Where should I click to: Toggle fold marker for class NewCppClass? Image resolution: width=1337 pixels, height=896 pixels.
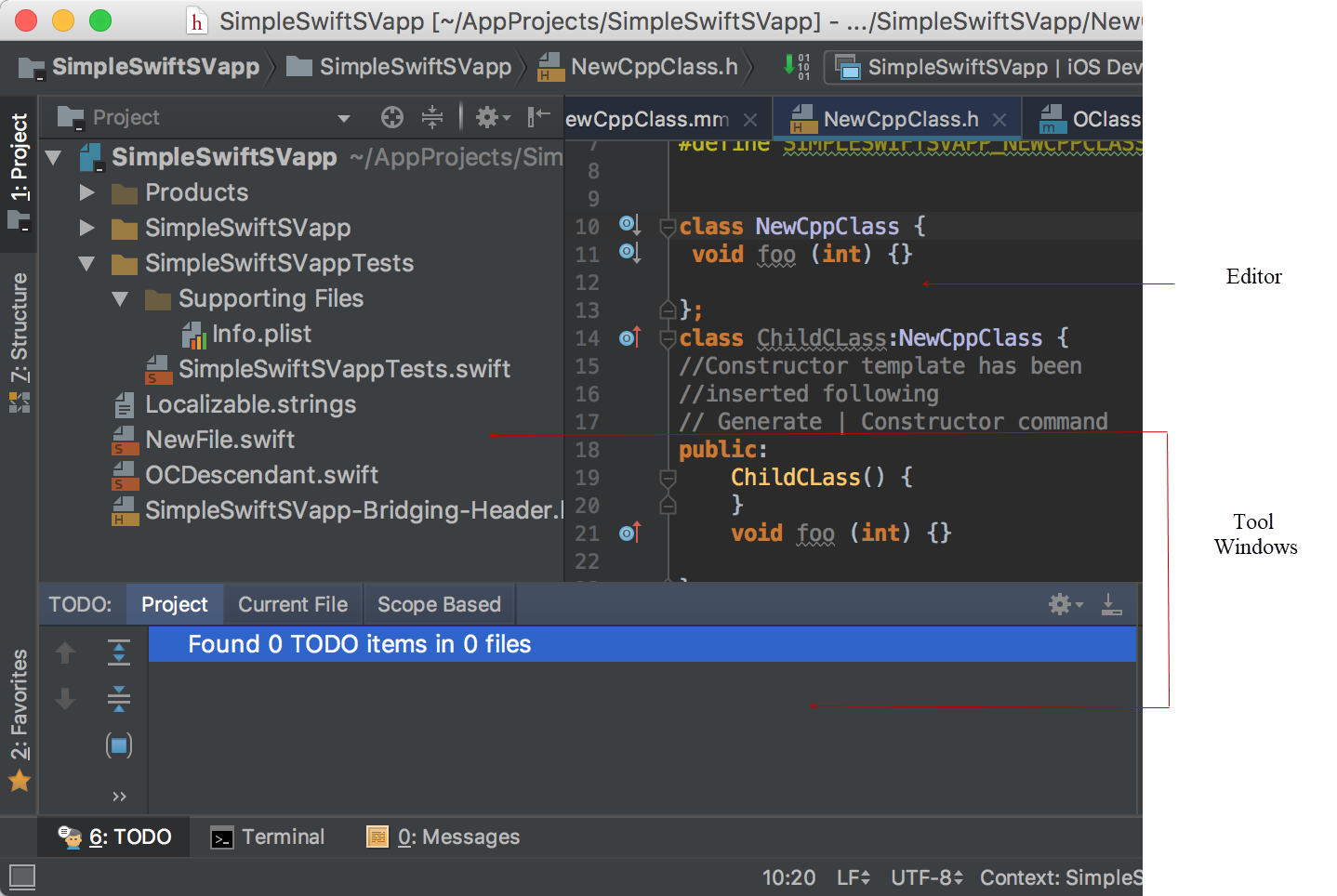click(x=667, y=227)
